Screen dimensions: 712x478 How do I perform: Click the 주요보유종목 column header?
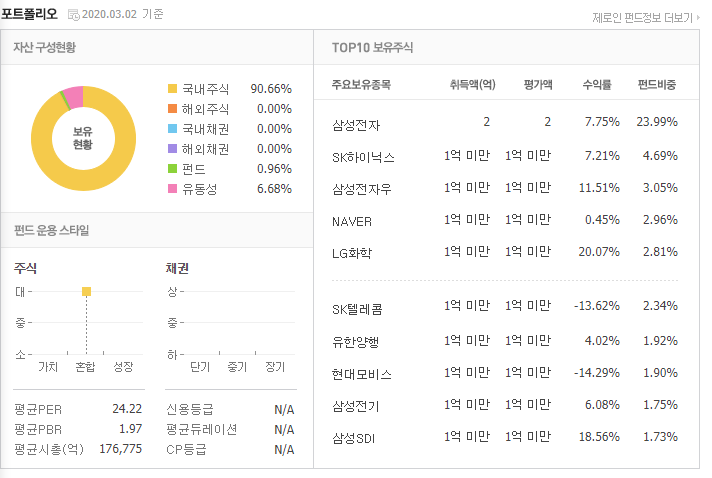click(361, 84)
